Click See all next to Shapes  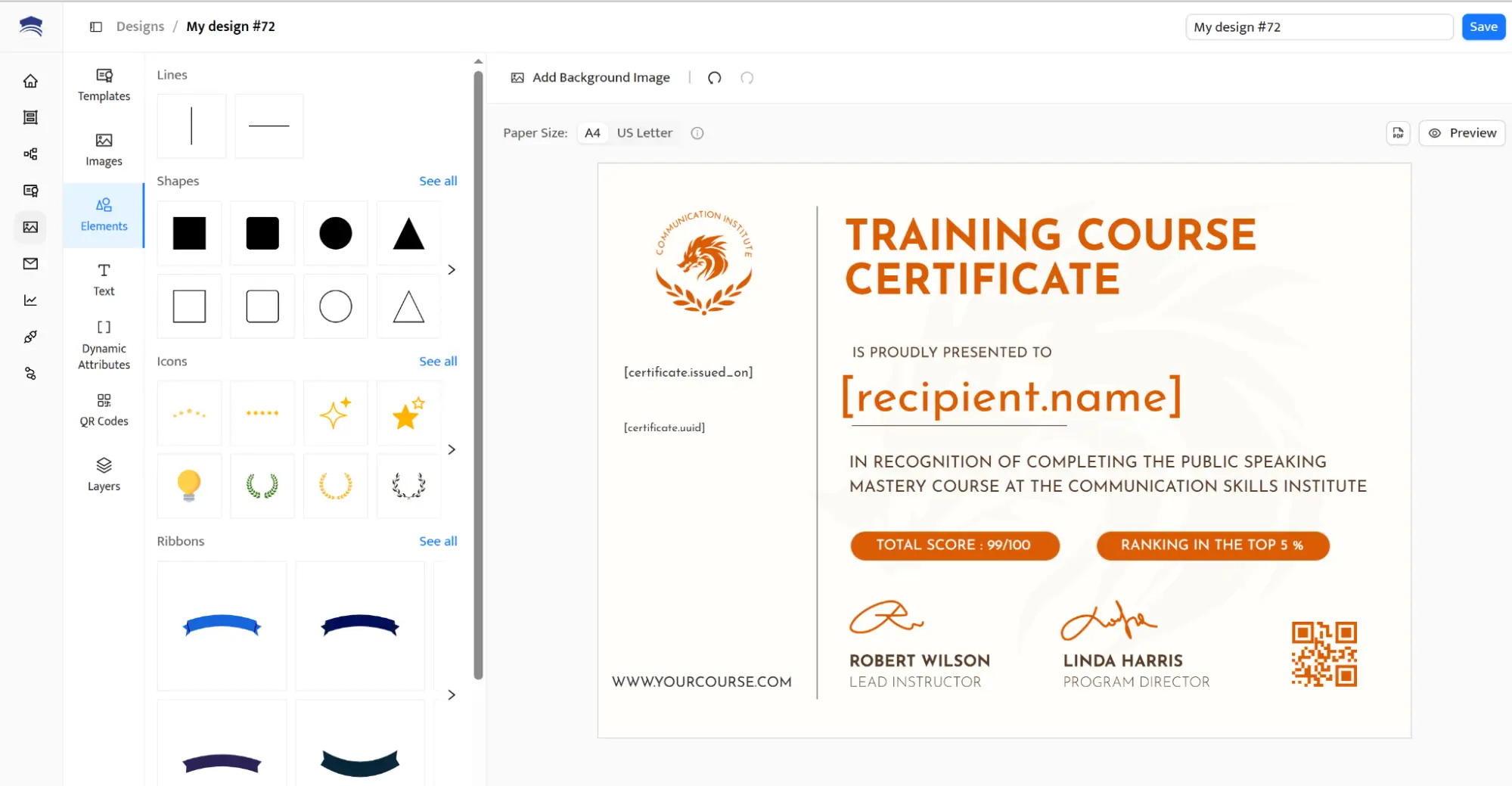[438, 181]
